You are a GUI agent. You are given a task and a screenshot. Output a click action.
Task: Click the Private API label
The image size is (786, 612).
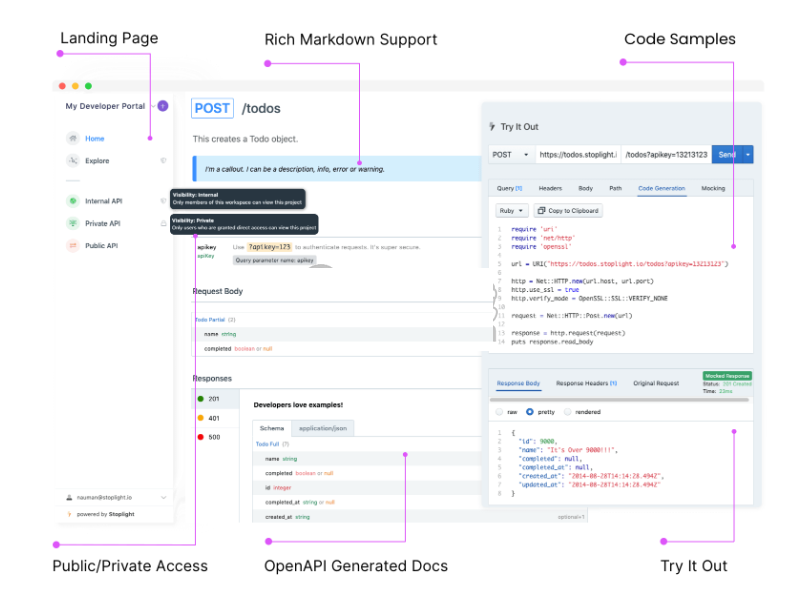(103, 224)
